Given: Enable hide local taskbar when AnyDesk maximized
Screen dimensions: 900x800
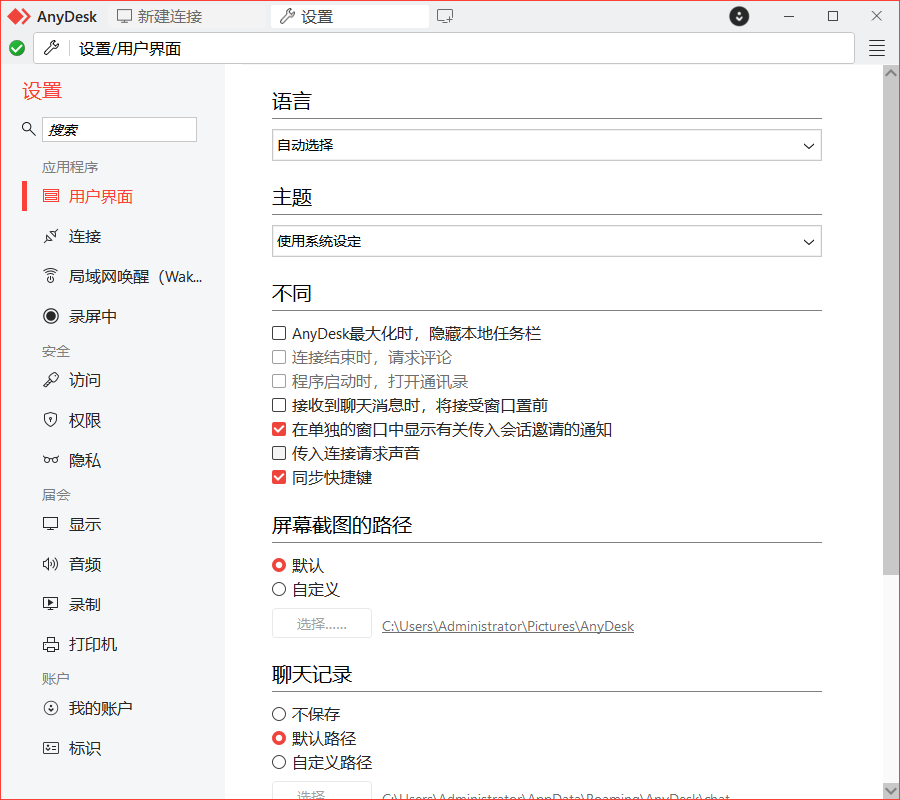Looking at the screenshot, I should click(x=279, y=333).
